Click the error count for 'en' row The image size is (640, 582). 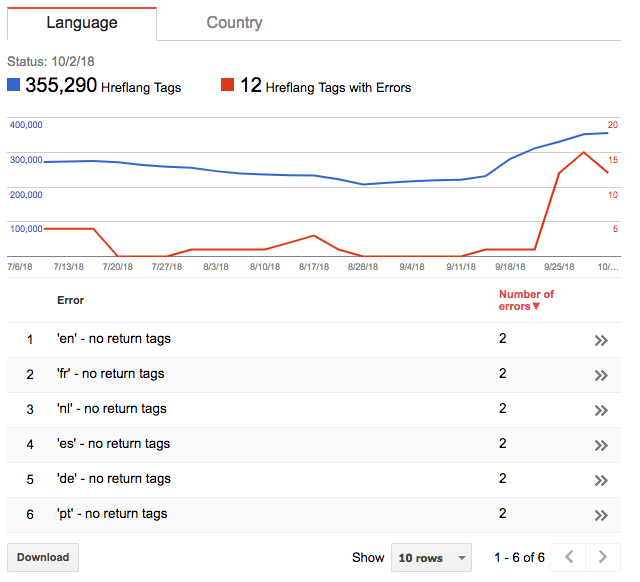(x=502, y=338)
